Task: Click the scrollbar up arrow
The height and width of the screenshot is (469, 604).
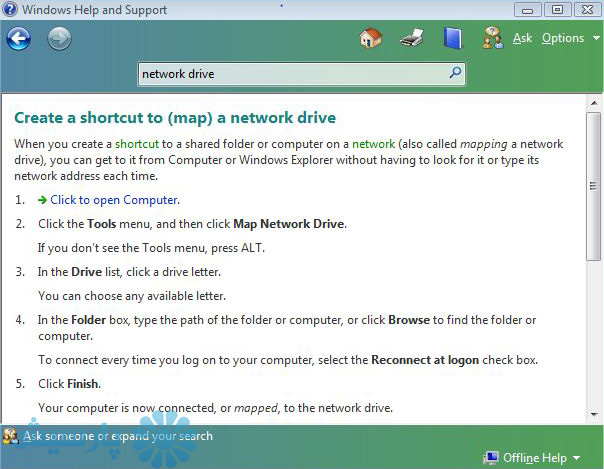Action: point(594,103)
